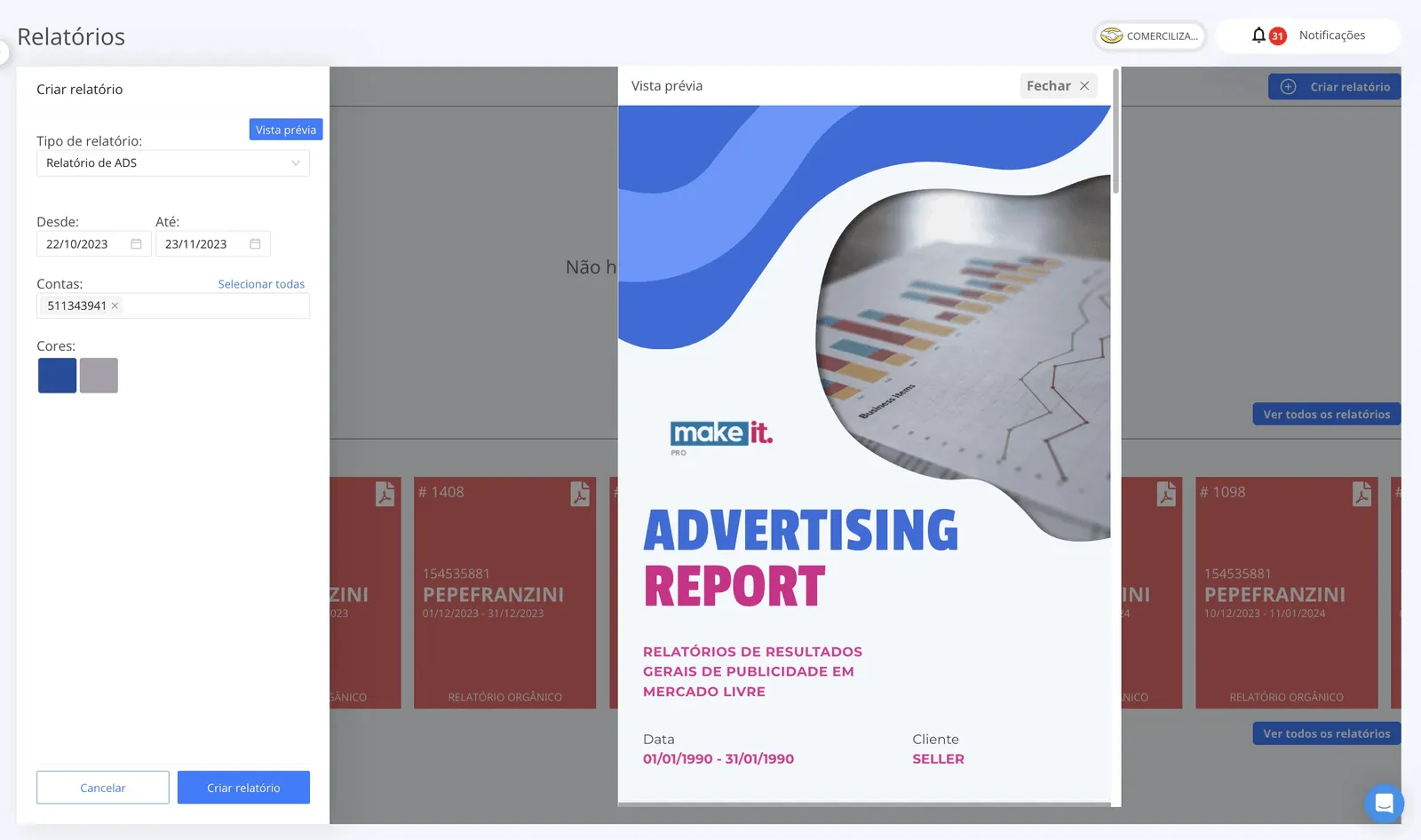Click the PDF icon on card left of #1098
This screenshot has height=840, width=1421.
pos(1166,494)
